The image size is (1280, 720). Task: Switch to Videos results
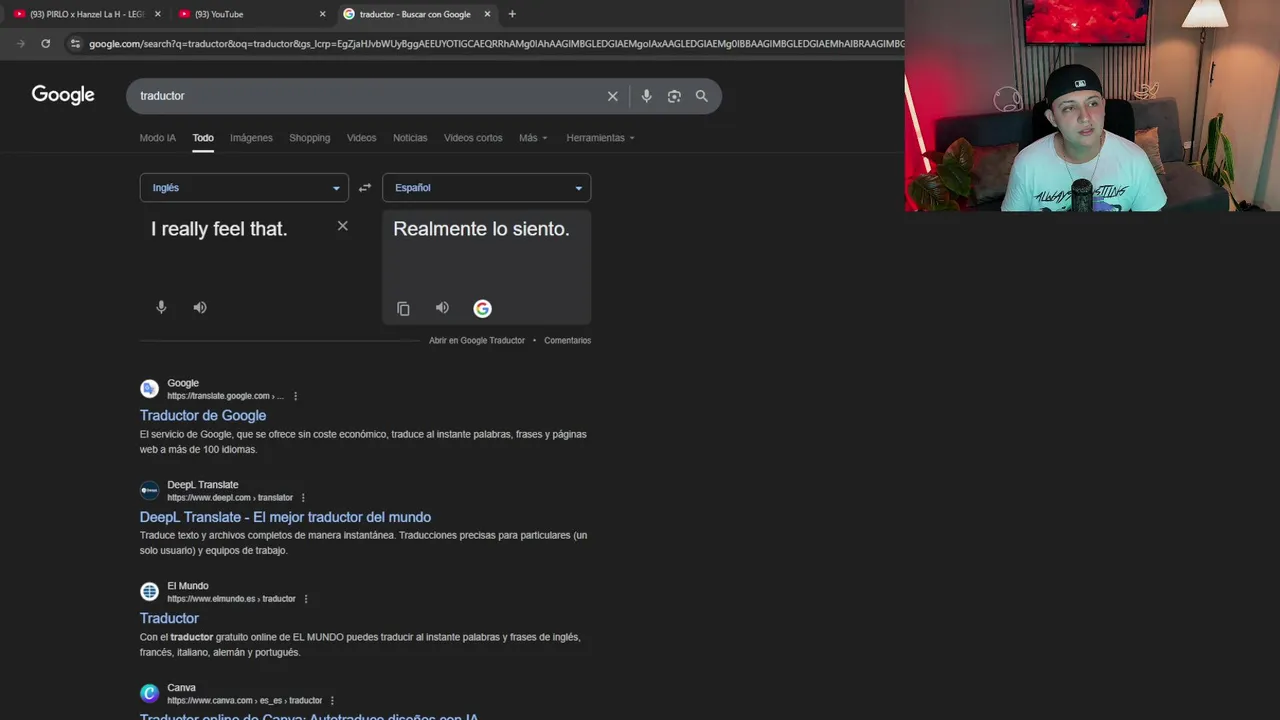pos(361,138)
